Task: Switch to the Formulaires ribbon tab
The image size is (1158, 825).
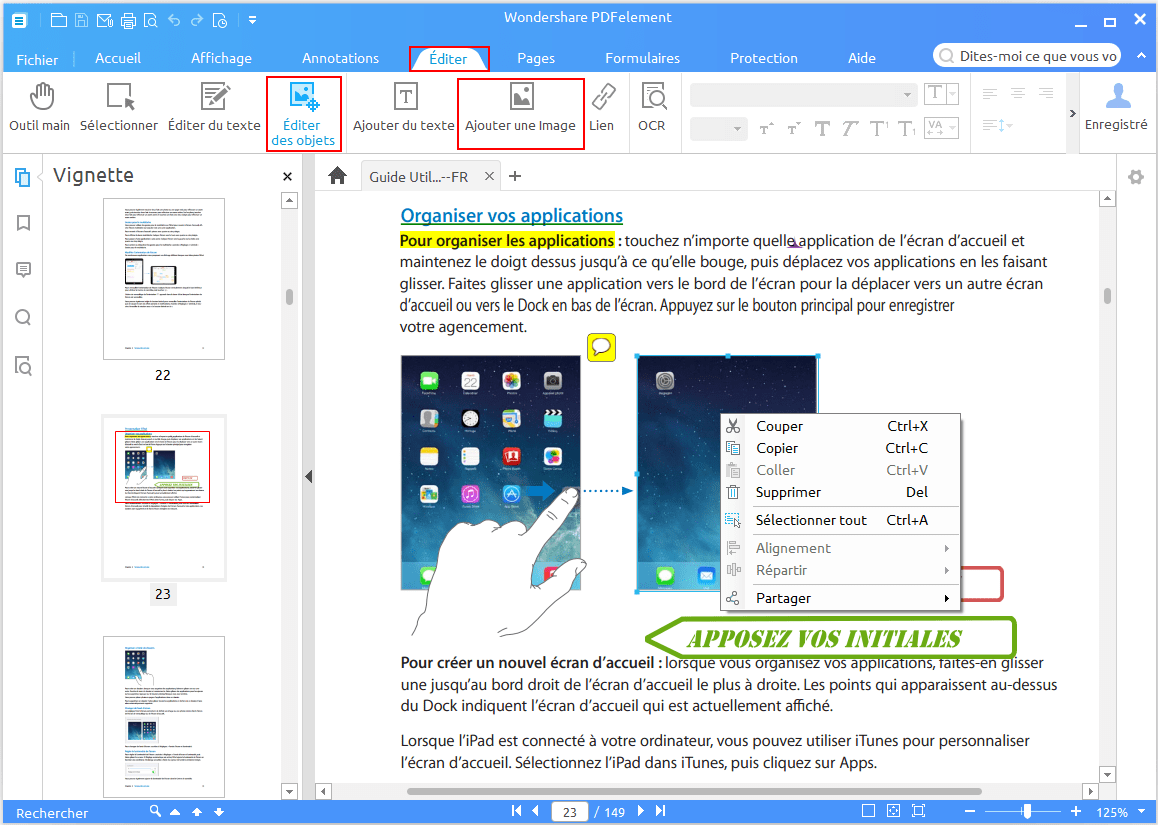Action: click(642, 57)
